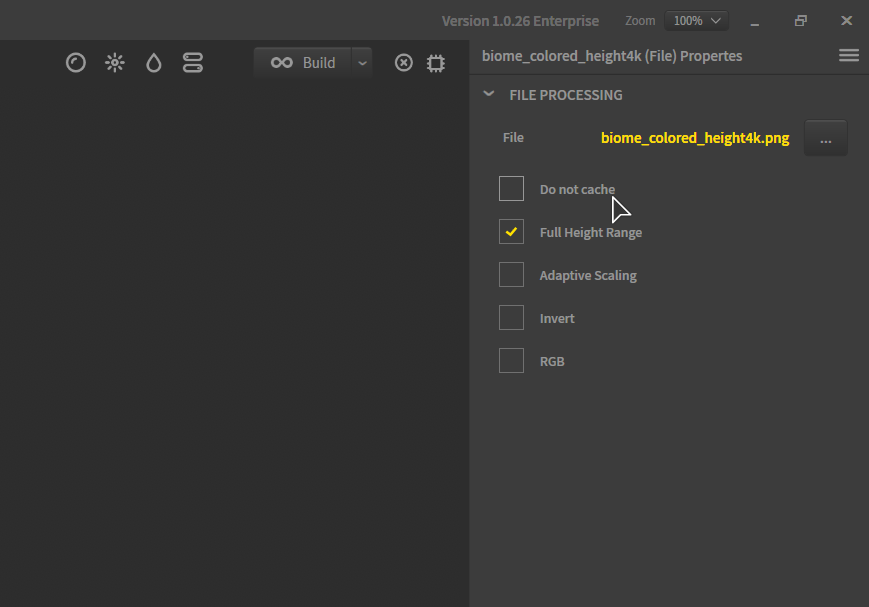Collapse the File Processing section

(488, 95)
